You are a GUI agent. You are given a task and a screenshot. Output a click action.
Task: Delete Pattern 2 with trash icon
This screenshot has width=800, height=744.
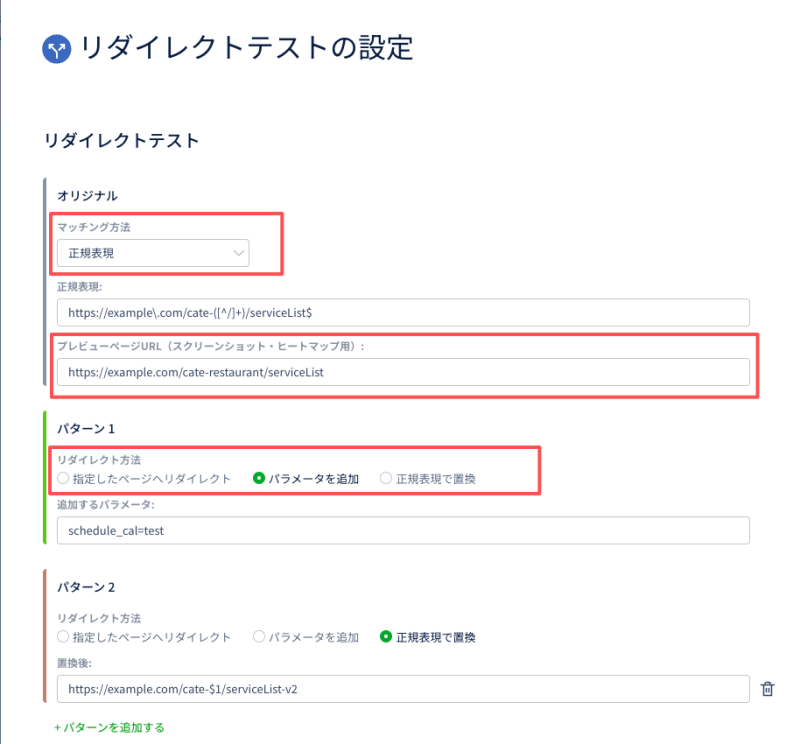click(x=767, y=689)
